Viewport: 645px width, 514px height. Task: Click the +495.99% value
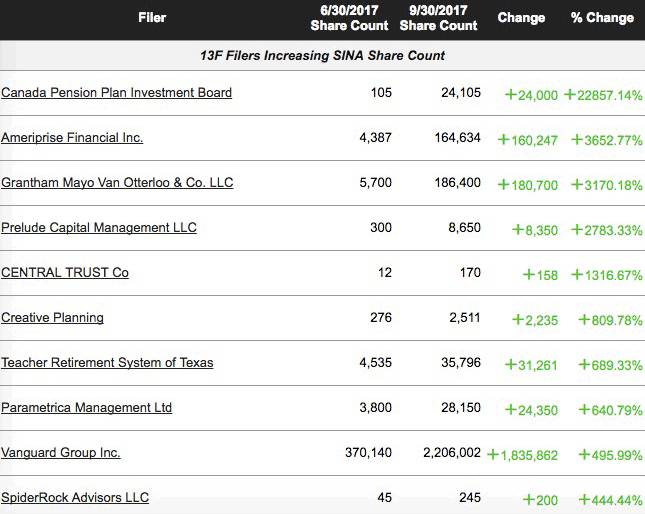610,455
